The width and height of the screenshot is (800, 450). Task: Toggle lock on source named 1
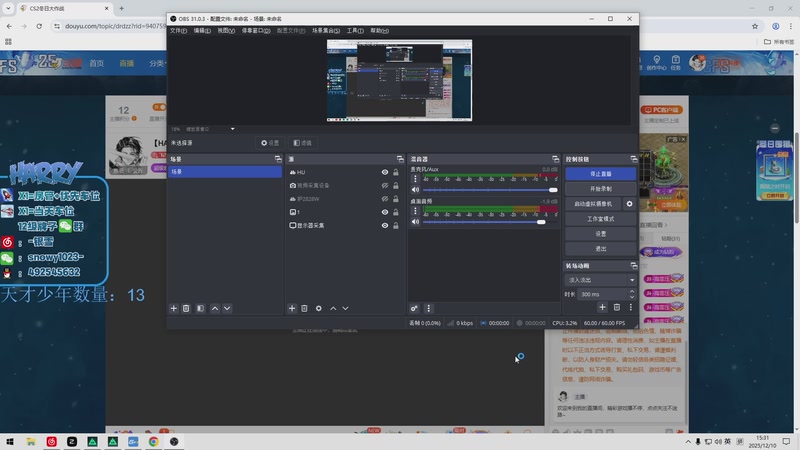396,212
